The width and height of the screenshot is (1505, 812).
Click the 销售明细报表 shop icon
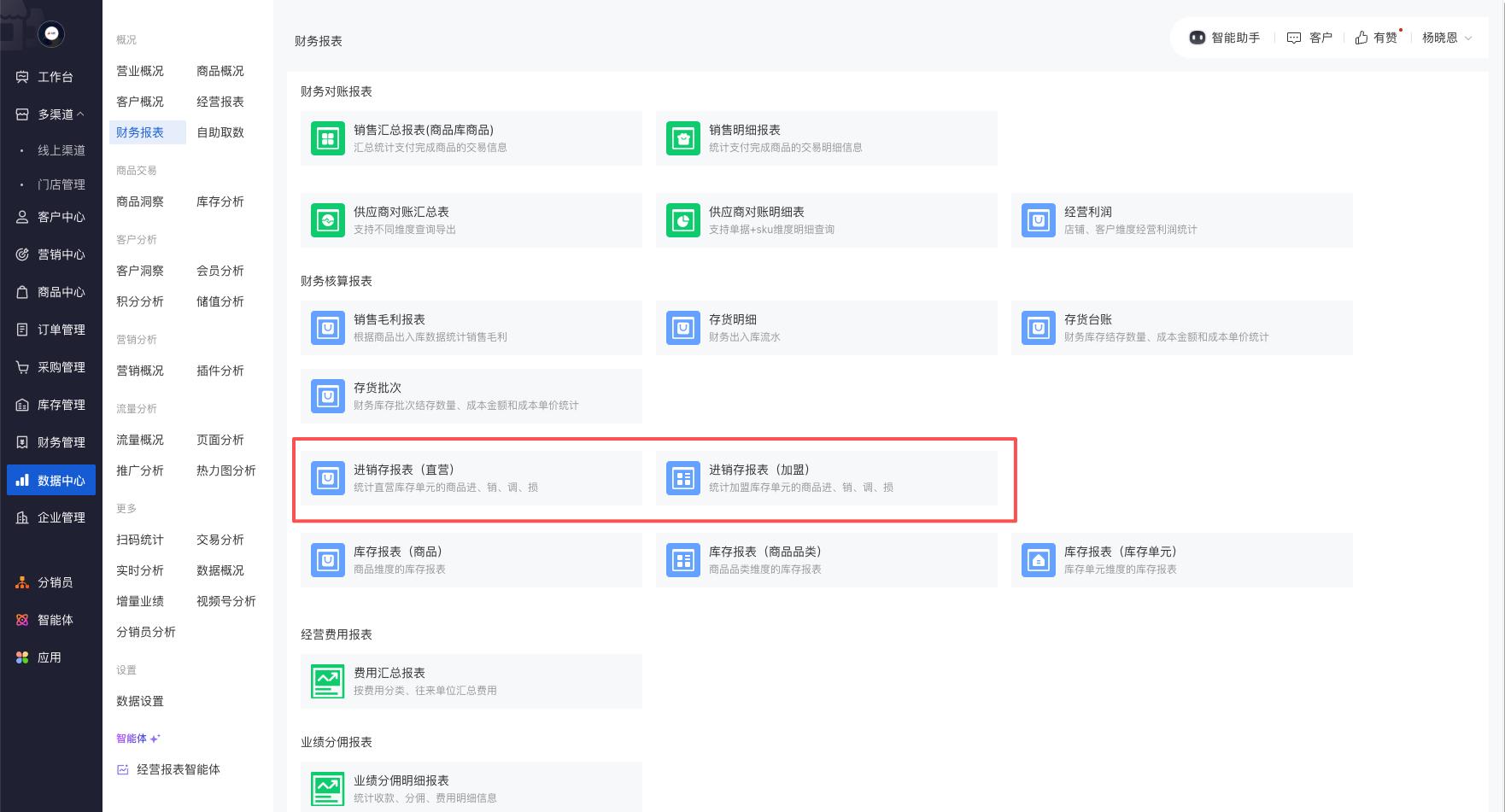click(x=683, y=138)
